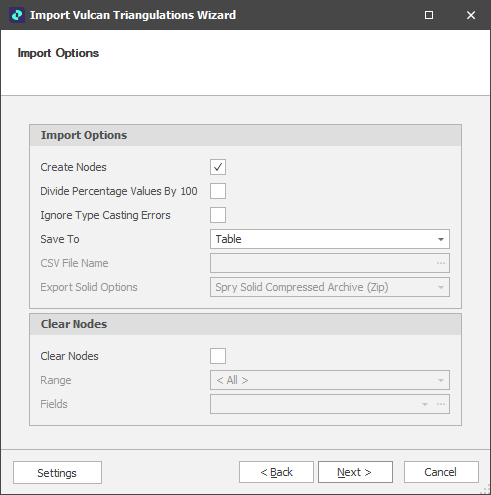
Task: Proceed with the Next button
Action: pos(355,472)
